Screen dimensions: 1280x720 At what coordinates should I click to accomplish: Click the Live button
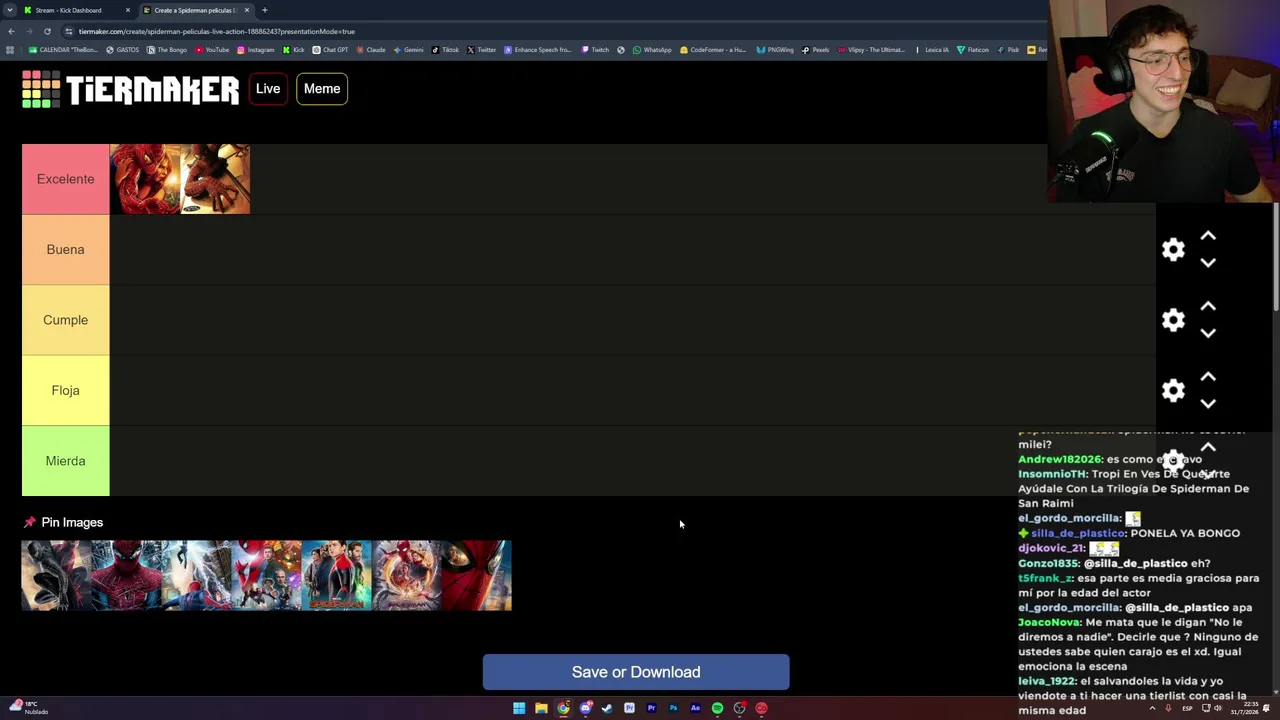pos(268,89)
